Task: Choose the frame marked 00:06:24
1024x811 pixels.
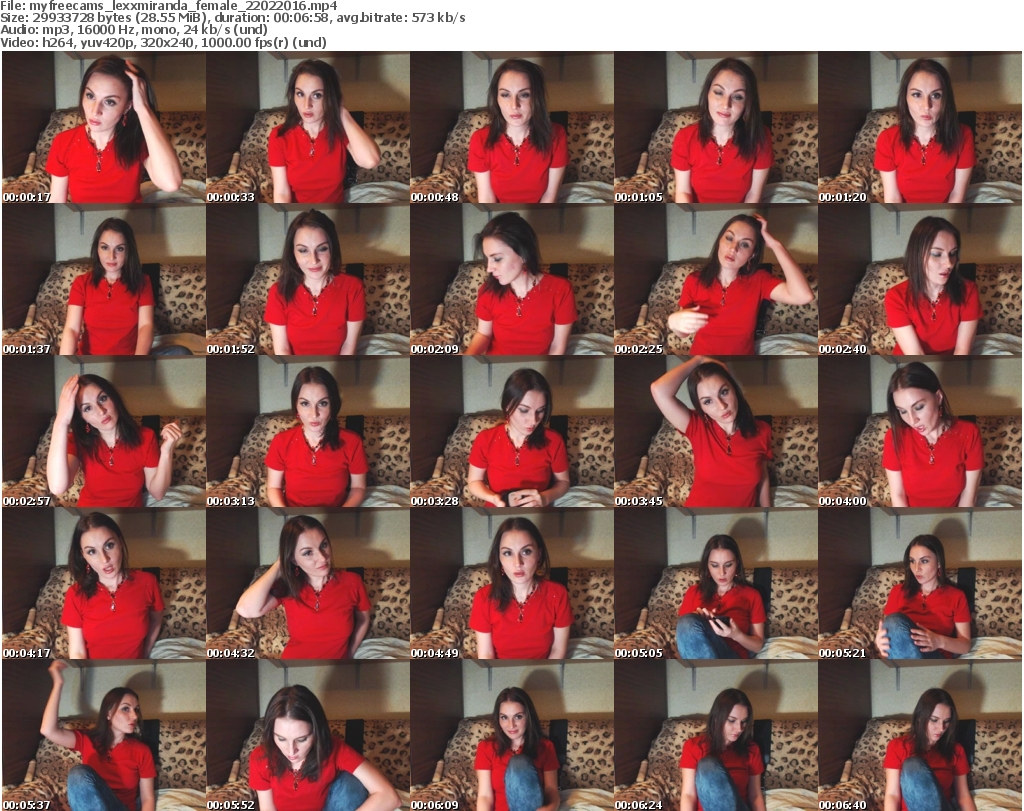Action: (716, 735)
